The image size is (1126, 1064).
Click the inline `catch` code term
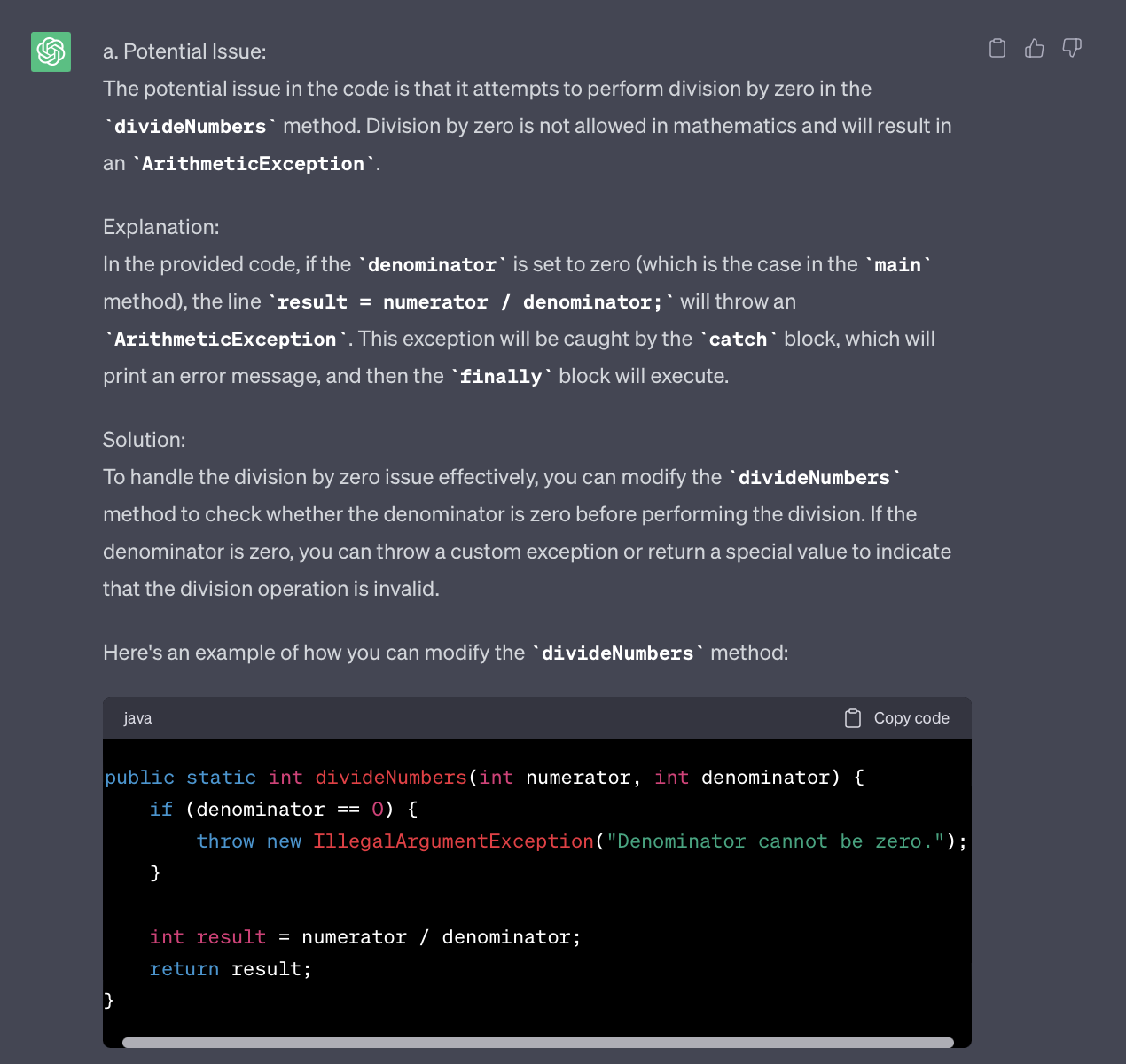coord(738,340)
